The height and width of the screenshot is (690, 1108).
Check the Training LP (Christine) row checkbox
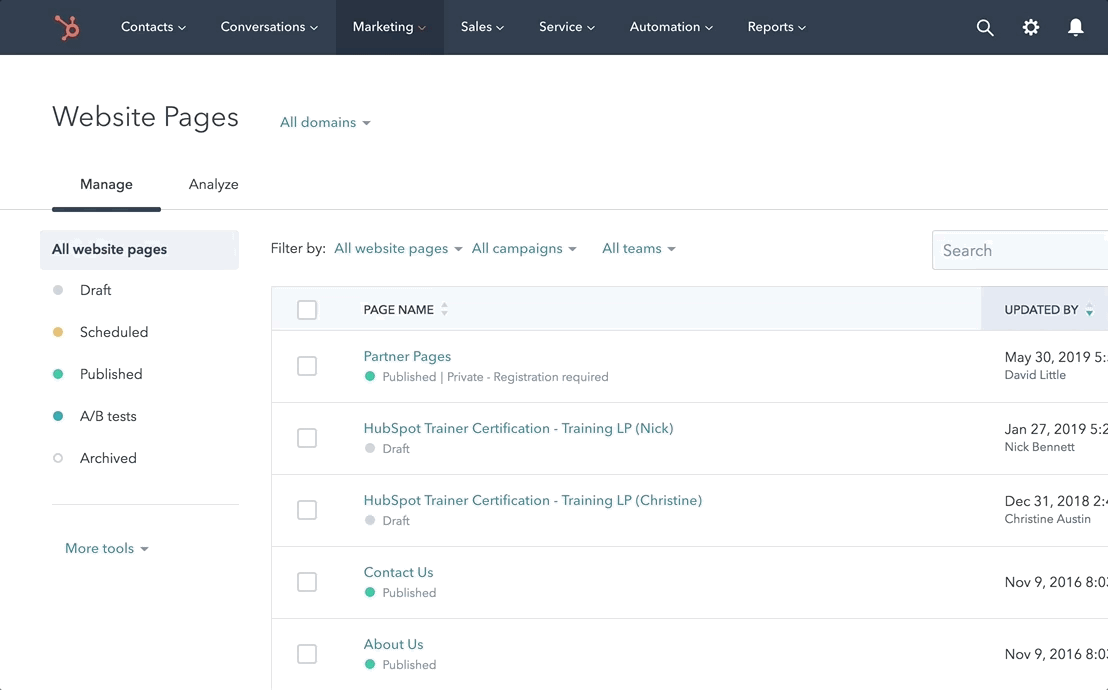pyautogui.click(x=307, y=510)
